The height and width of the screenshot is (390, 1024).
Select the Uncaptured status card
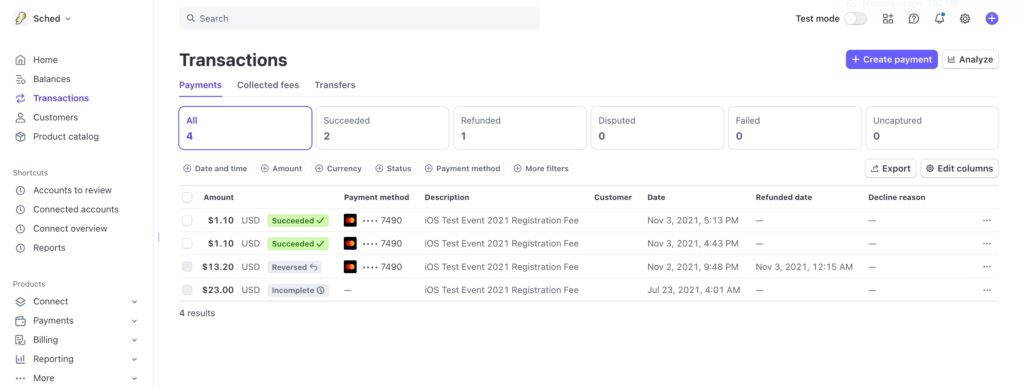coord(932,128)
